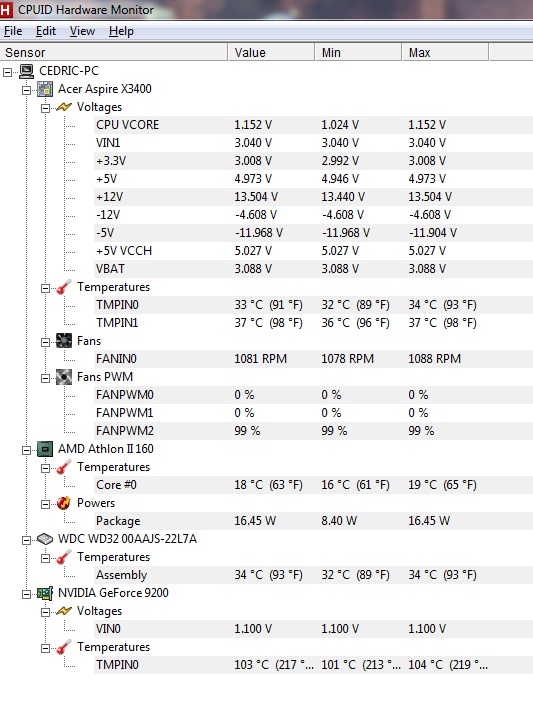Collapse the Acer Aspire X3400 Temperatures branch

tap(45, 288)
